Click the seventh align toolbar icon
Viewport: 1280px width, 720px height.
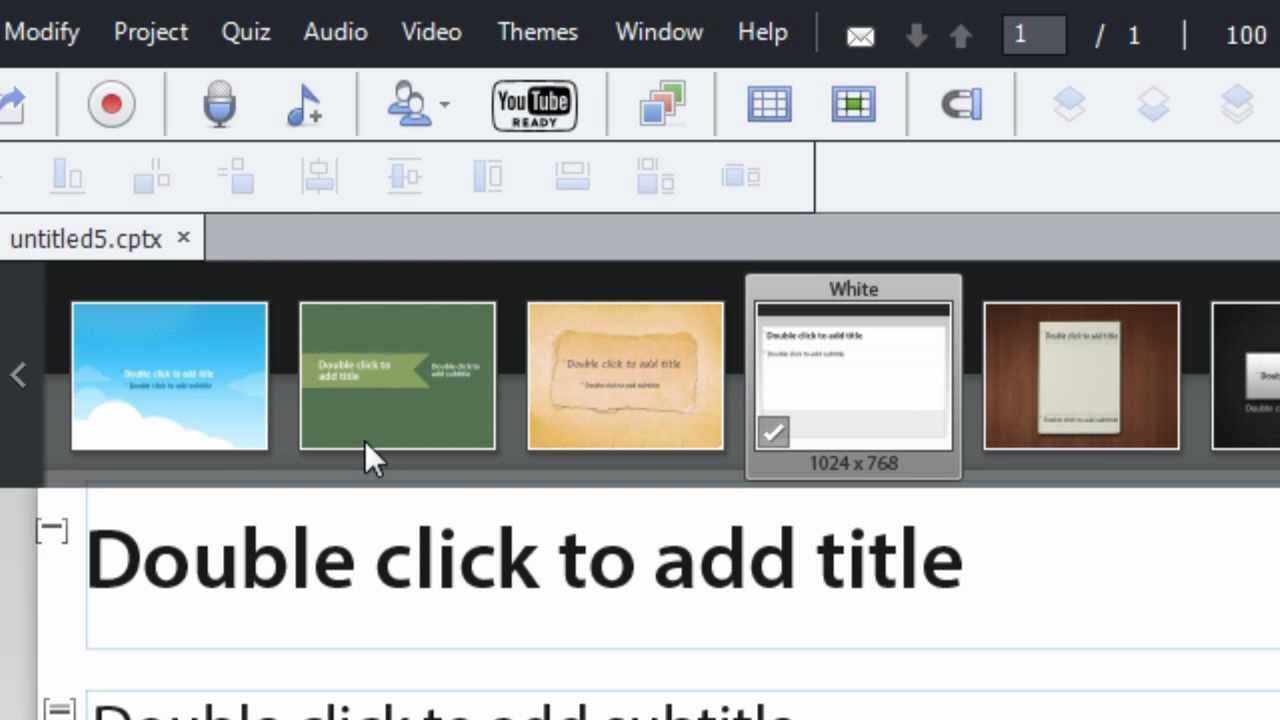pos(572,177)
